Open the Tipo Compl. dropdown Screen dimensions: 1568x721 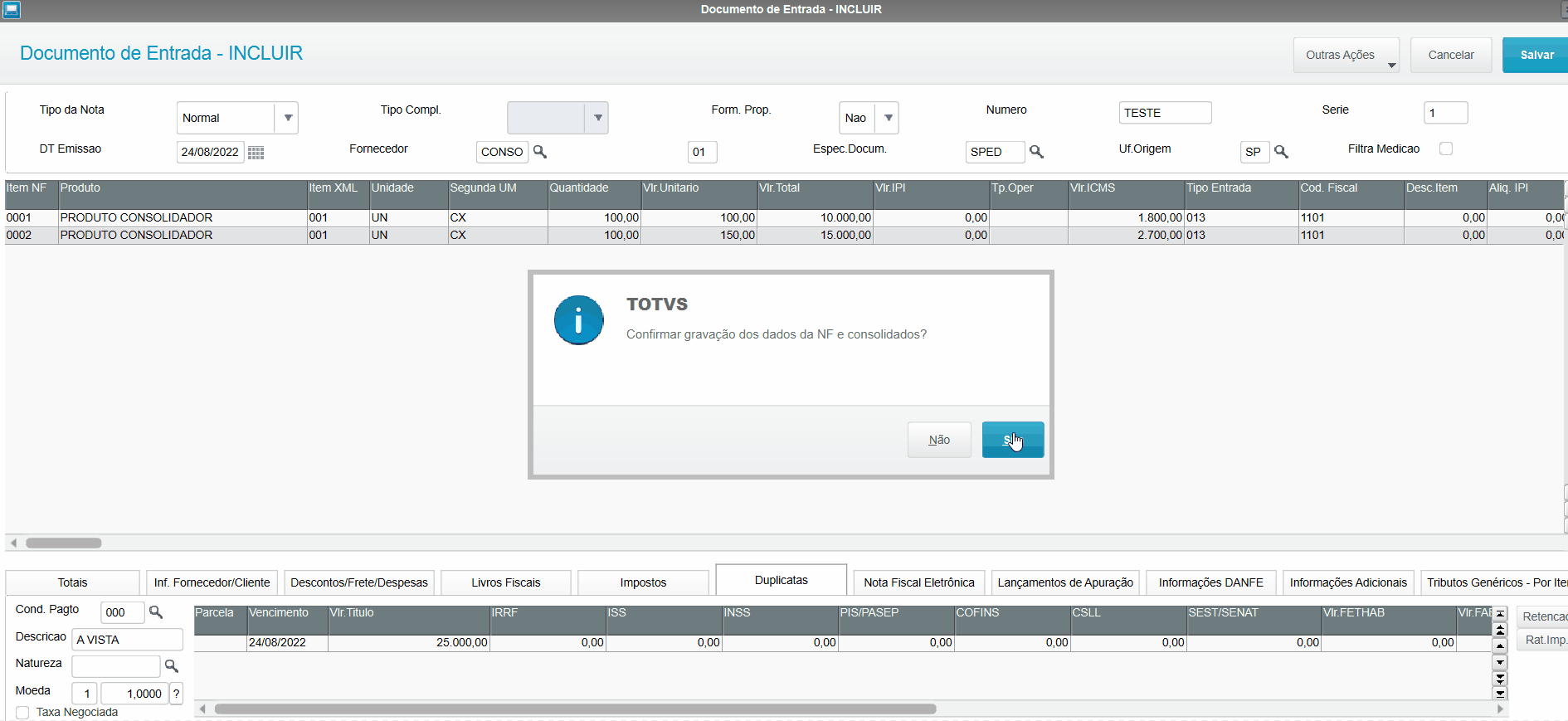tap(597, 118)
